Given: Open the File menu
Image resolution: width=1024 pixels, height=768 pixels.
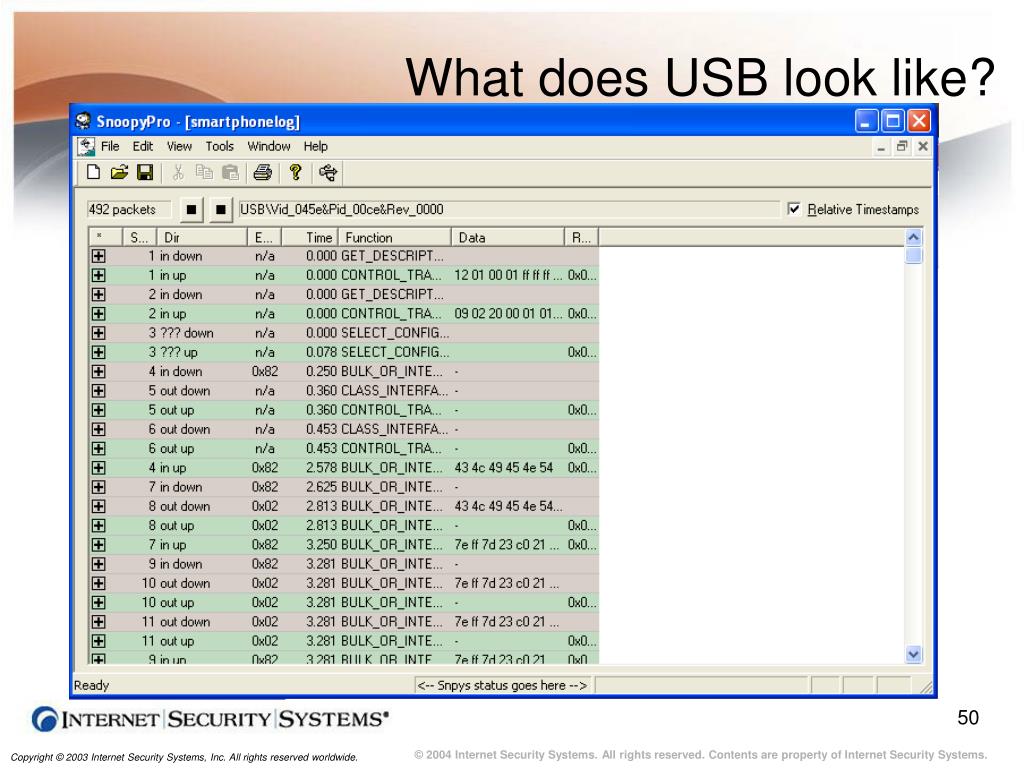Looking at the screenshot, I should tap(110, 146).
